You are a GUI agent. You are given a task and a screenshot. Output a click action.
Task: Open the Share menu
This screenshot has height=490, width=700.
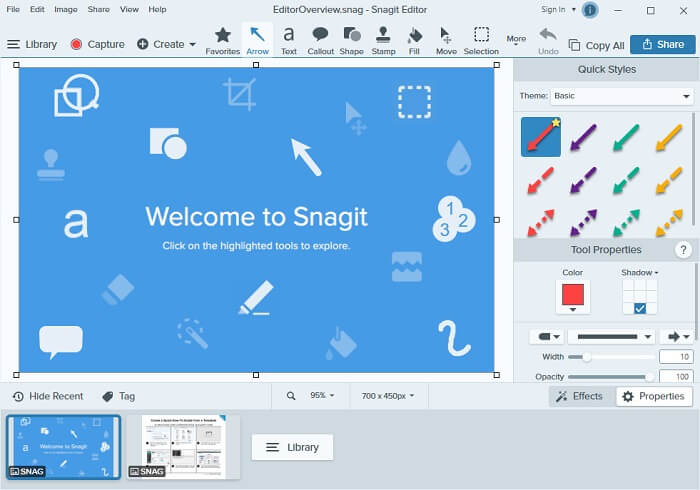point(99,9)
